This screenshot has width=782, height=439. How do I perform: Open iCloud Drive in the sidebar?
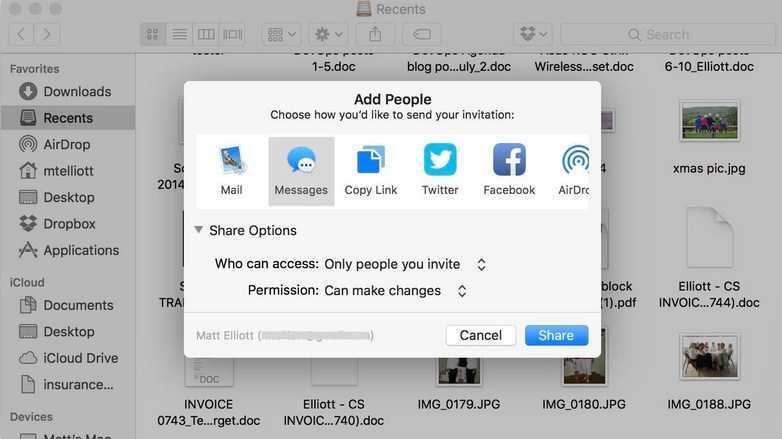[68, 358]
